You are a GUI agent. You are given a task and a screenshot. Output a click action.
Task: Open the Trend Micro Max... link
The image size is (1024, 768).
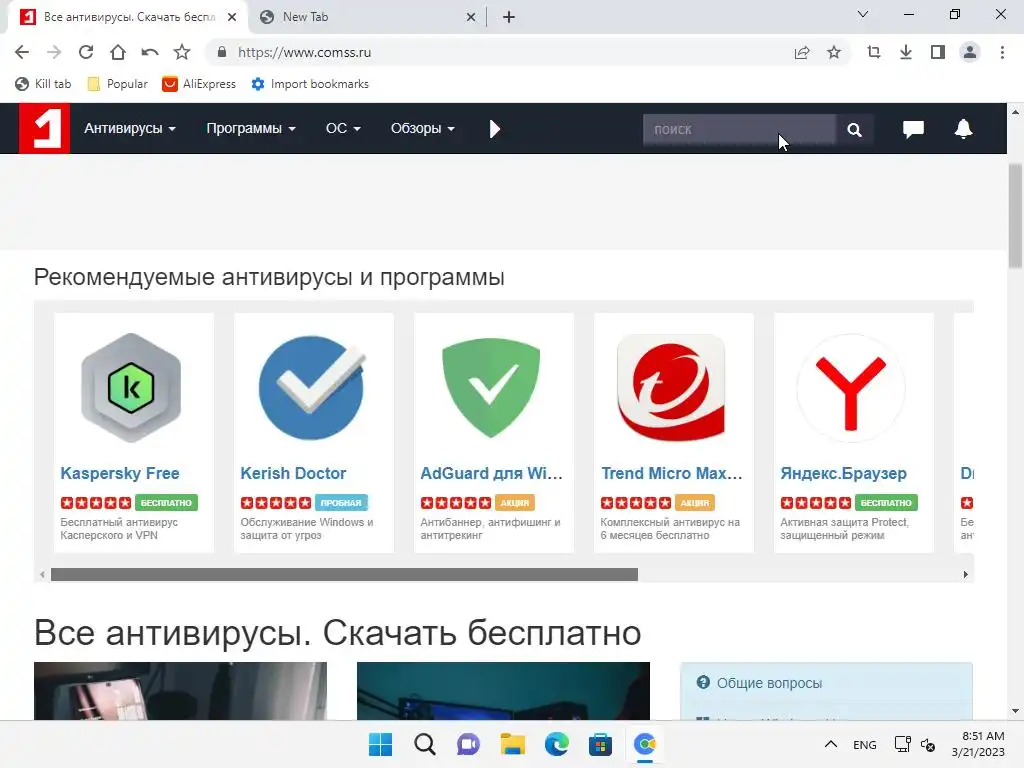(x=671, y=473)
